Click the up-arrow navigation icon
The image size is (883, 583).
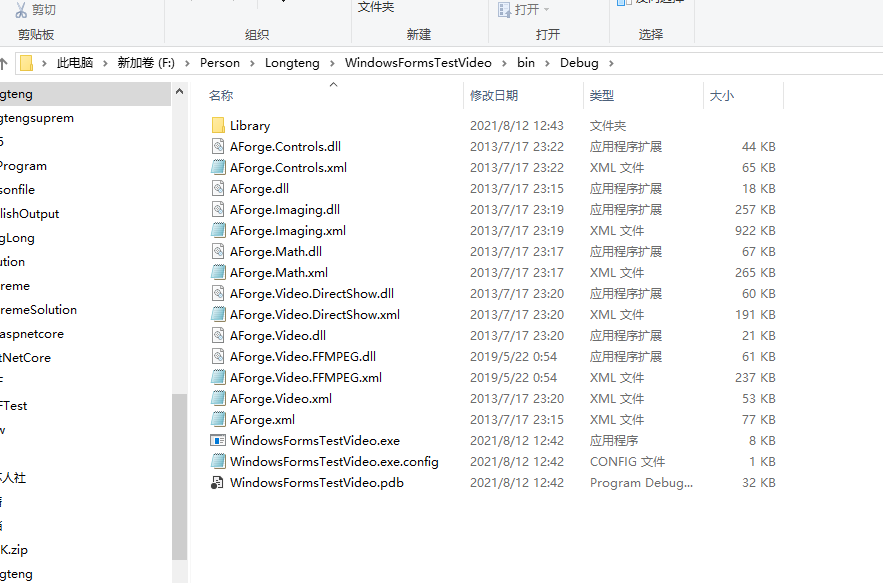point(3,63)
